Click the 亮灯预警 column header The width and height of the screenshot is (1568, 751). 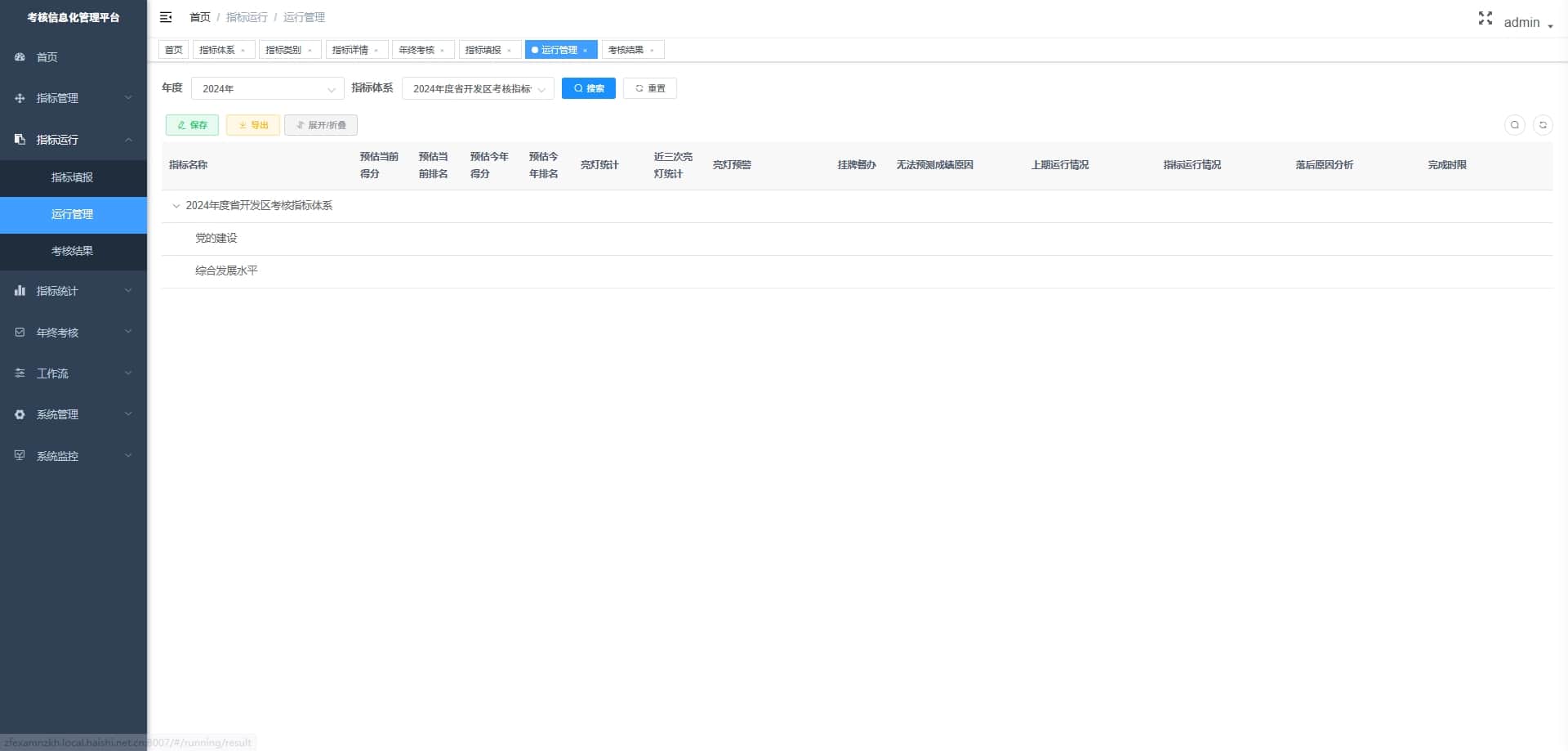click(x=733, y=165)
